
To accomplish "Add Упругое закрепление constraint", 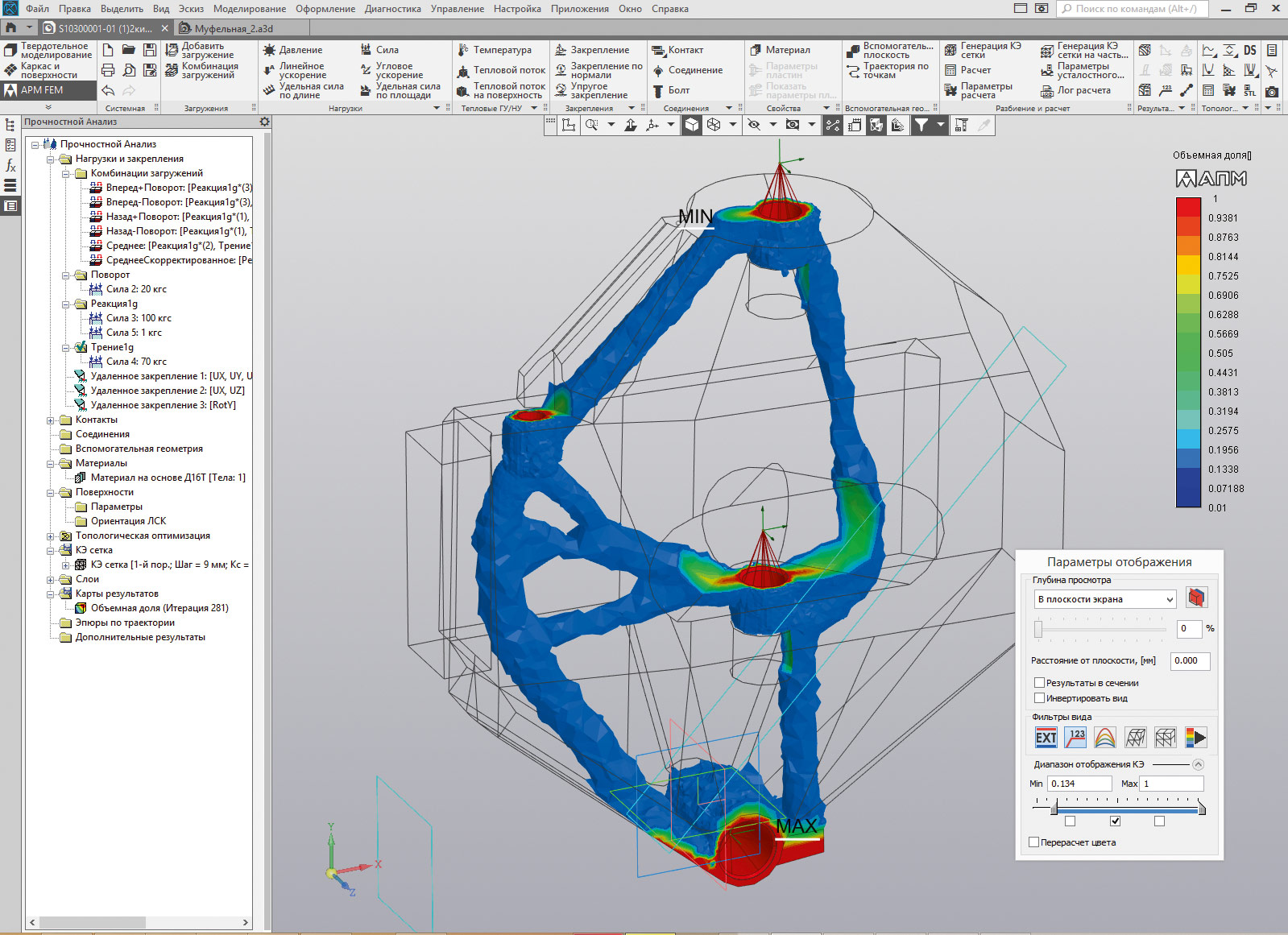I will [591, 90].
